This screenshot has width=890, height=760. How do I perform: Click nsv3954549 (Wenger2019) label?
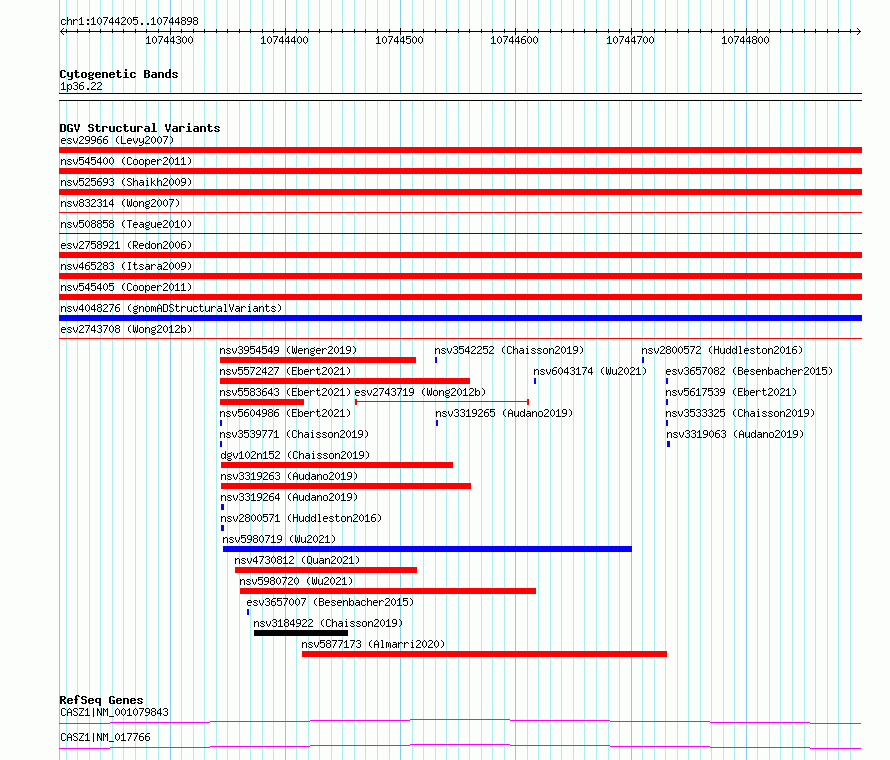tap(288, 350)
